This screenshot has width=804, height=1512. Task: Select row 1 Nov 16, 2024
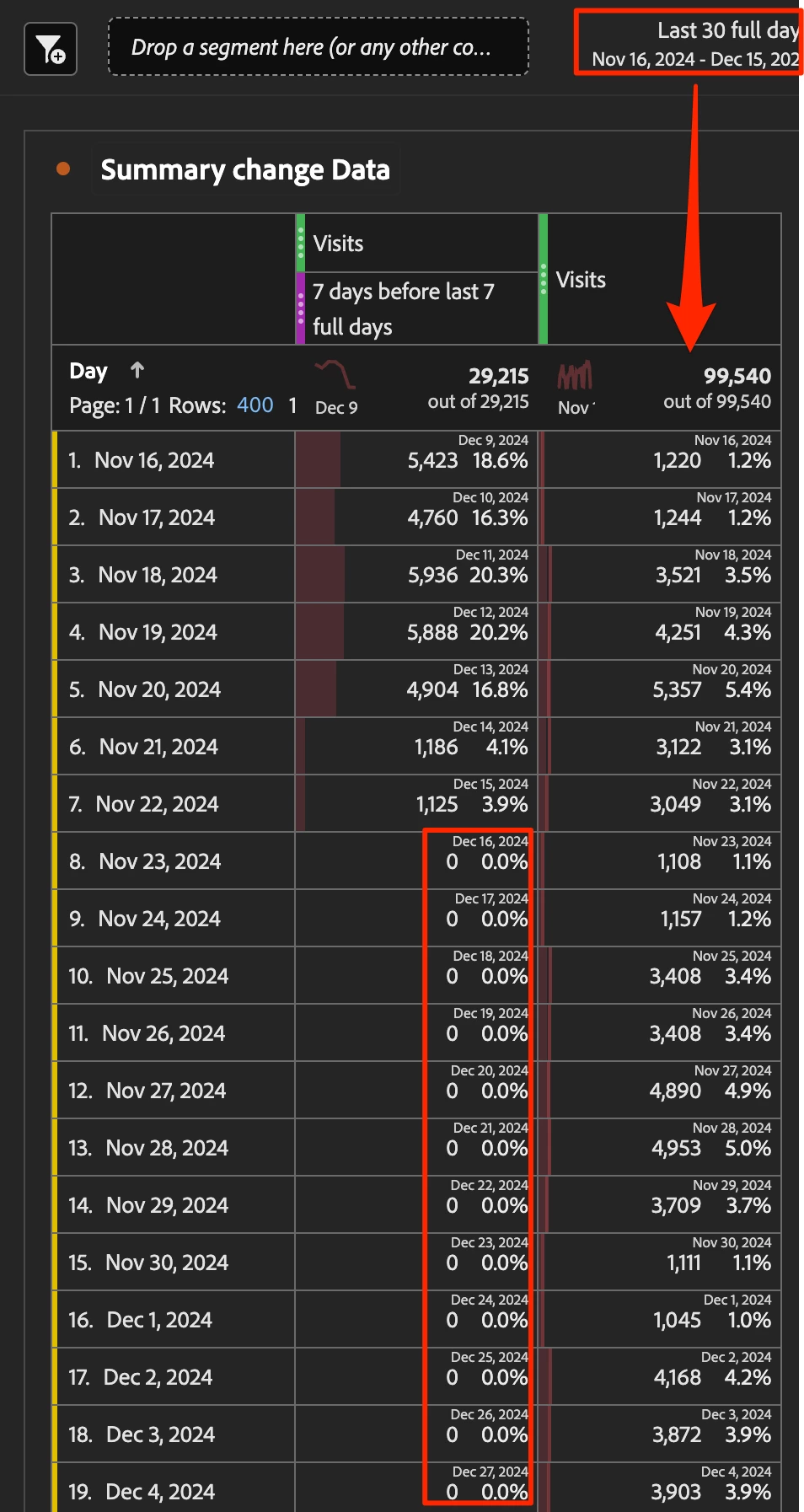(174, 460)
